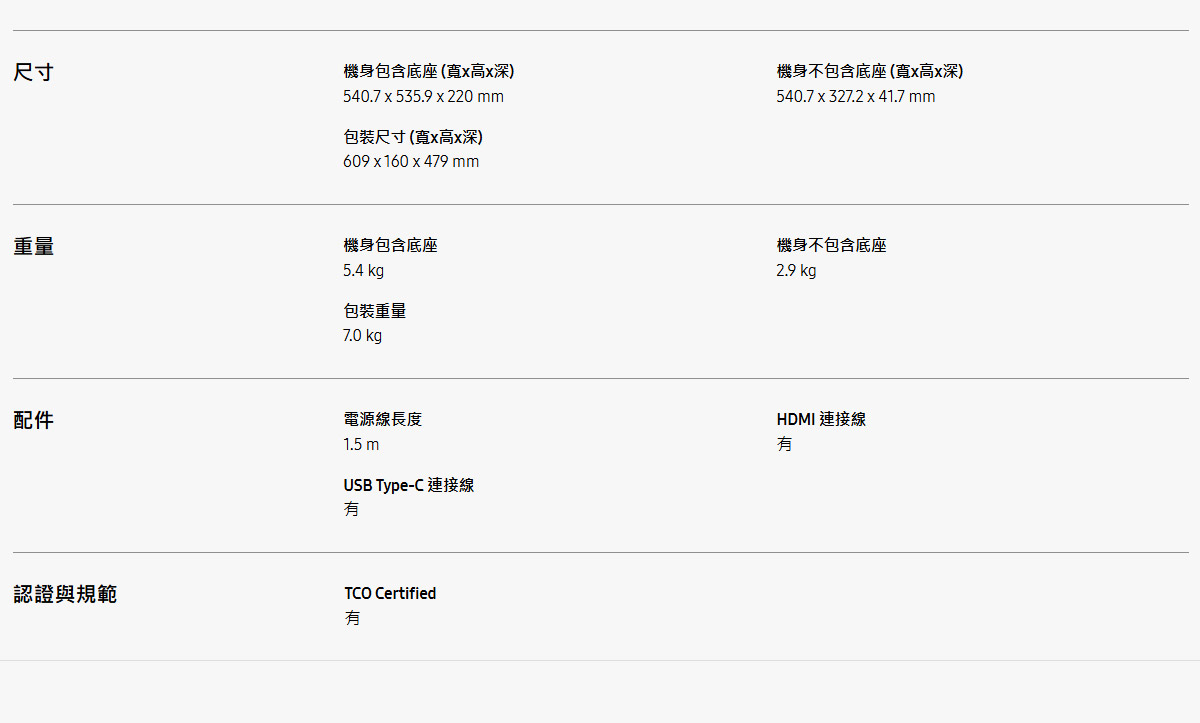Select the 機身包含底座 (寬x高x深) label
The image size is (1200, 723).
429,71
